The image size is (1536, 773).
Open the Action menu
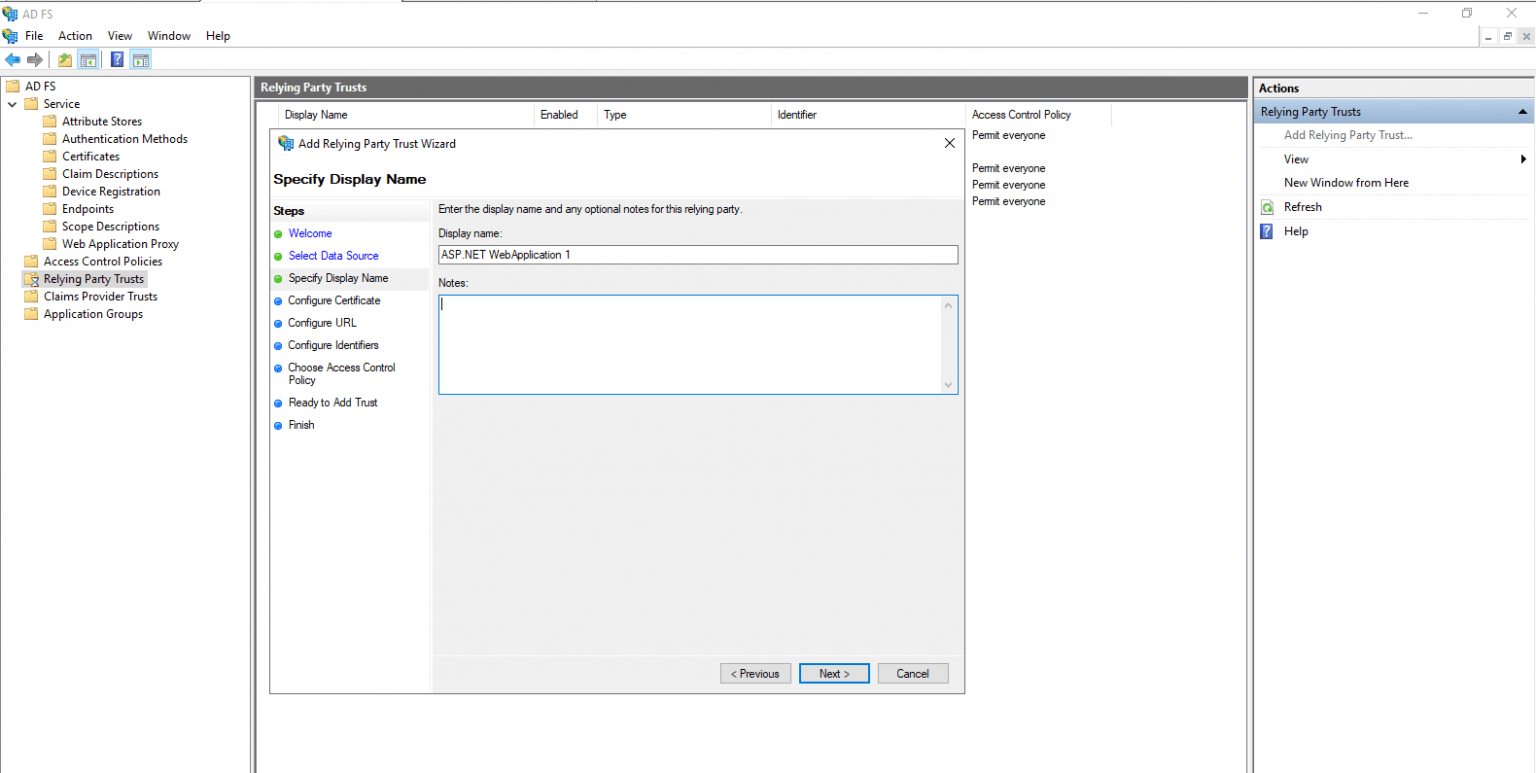tap(75, 35)
